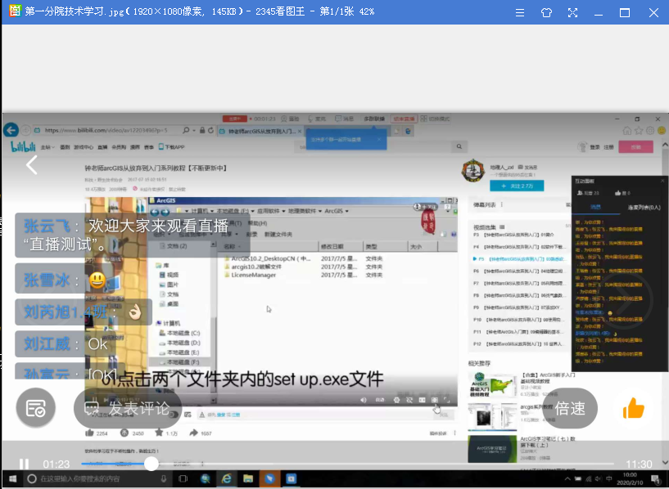Image resolution: width=669 pixels, height=489 pixels.
Task: Open ArcGIS学习笔记 related video thumbnail
Action: click(492, 449)
